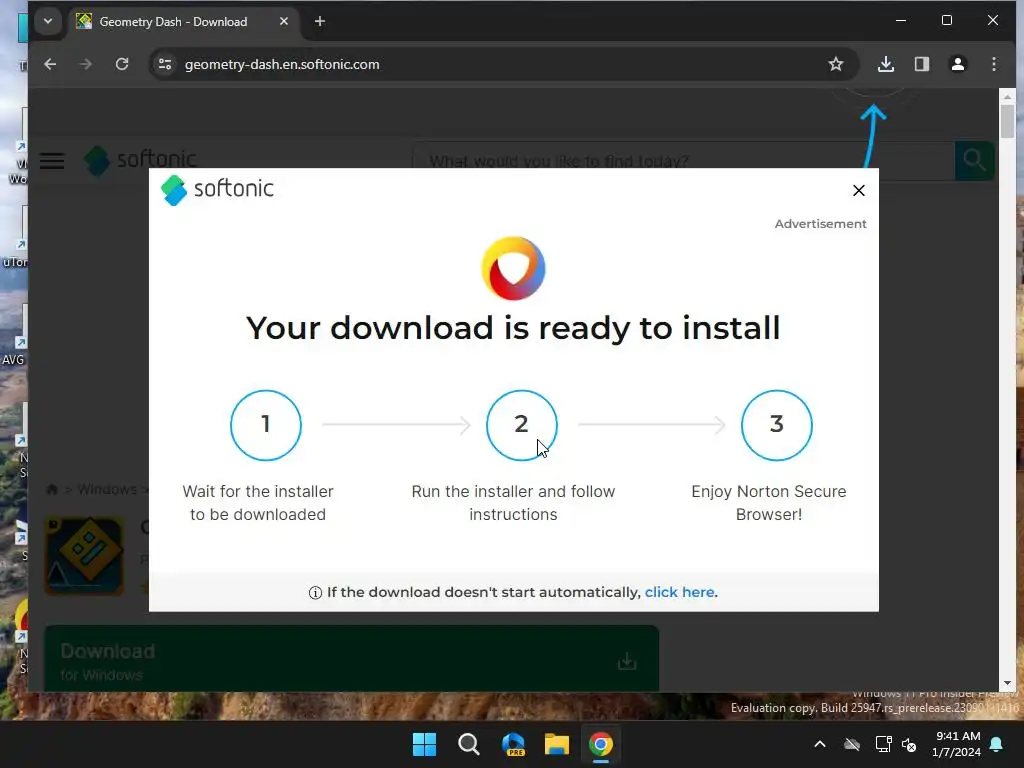Open the Chrome profile menu

click(x=957, y=64)
